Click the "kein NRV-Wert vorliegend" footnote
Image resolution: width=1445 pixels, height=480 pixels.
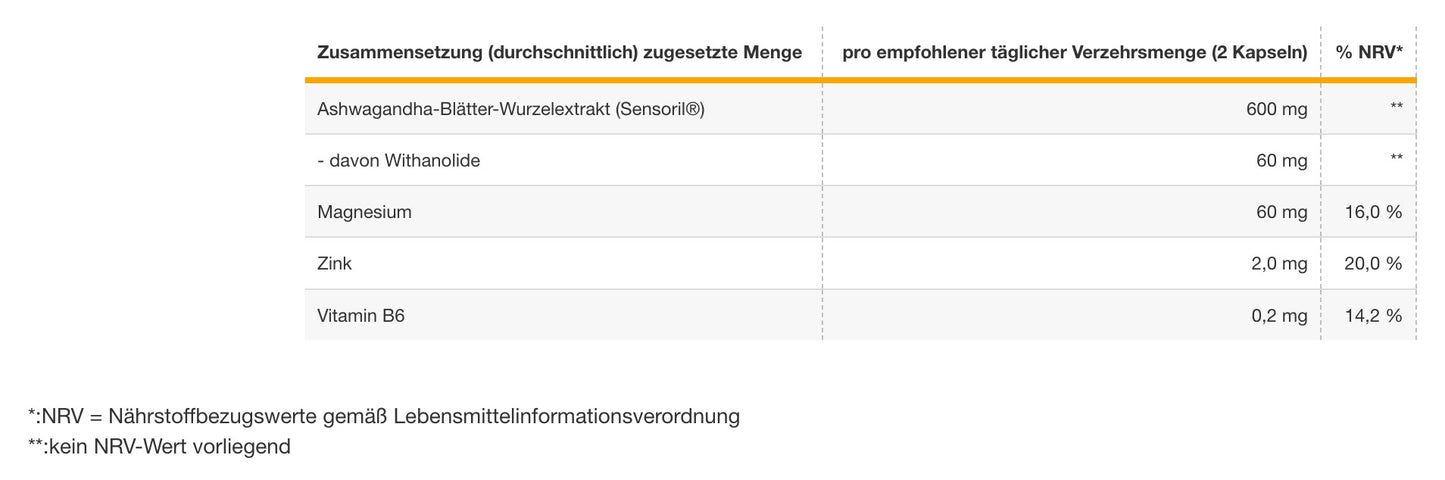160,447
